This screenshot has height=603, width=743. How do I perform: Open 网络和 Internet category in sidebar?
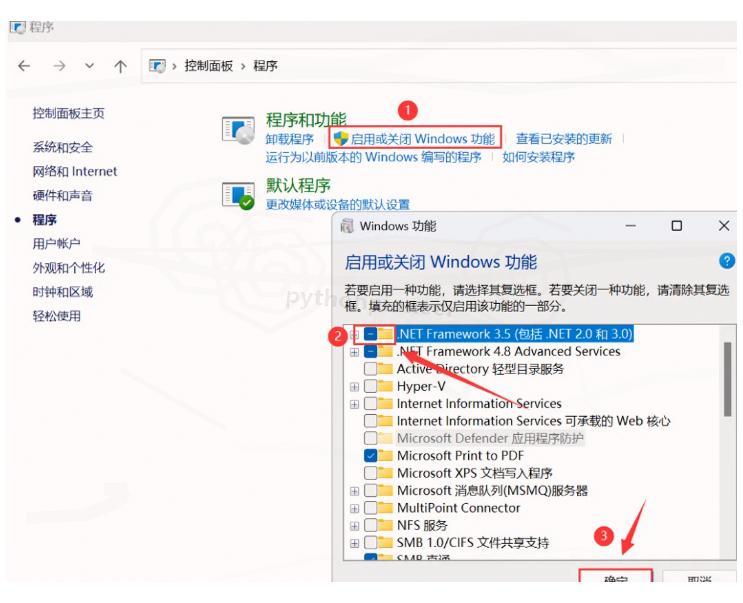pyautogui.click(x=74, y=171)
